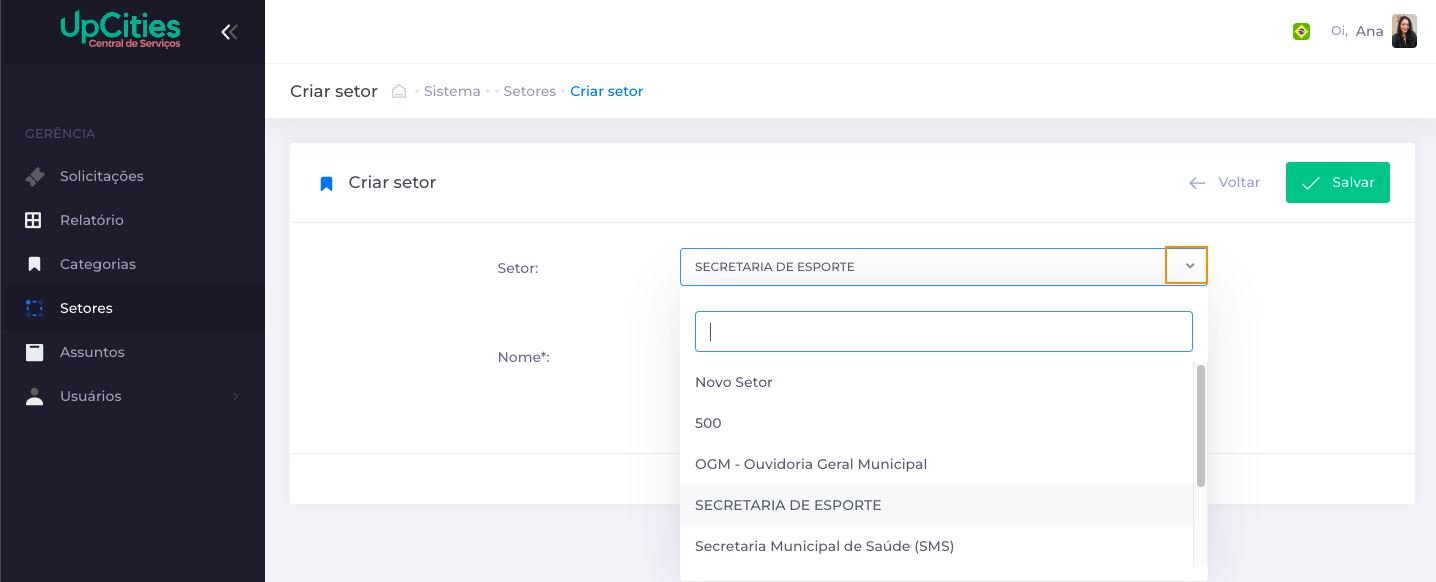Click Oi, Ana greeting
This screenshot has width=1436, height=582.
click(x=1357, y=31)
